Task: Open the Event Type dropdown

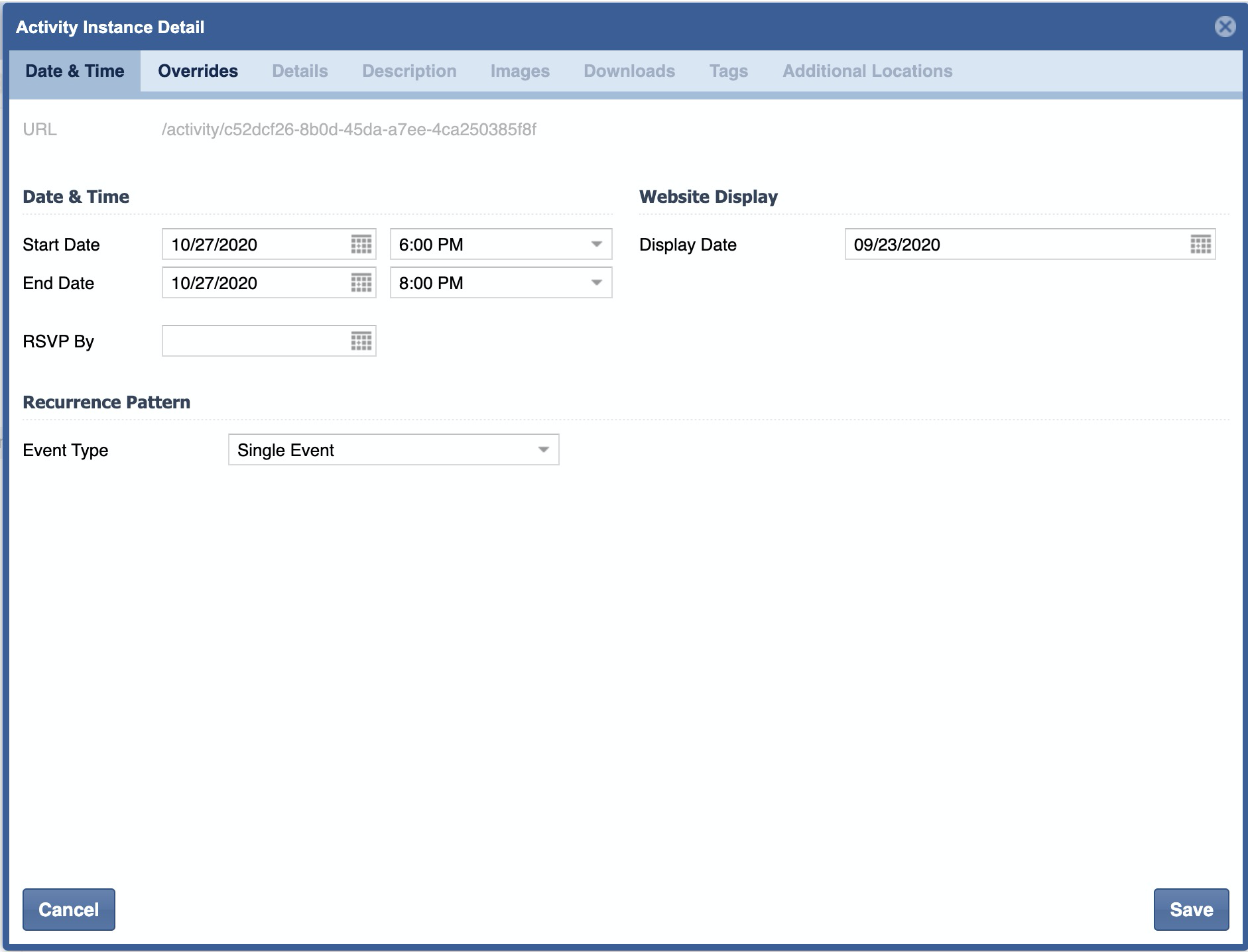Action: point(543,450)
